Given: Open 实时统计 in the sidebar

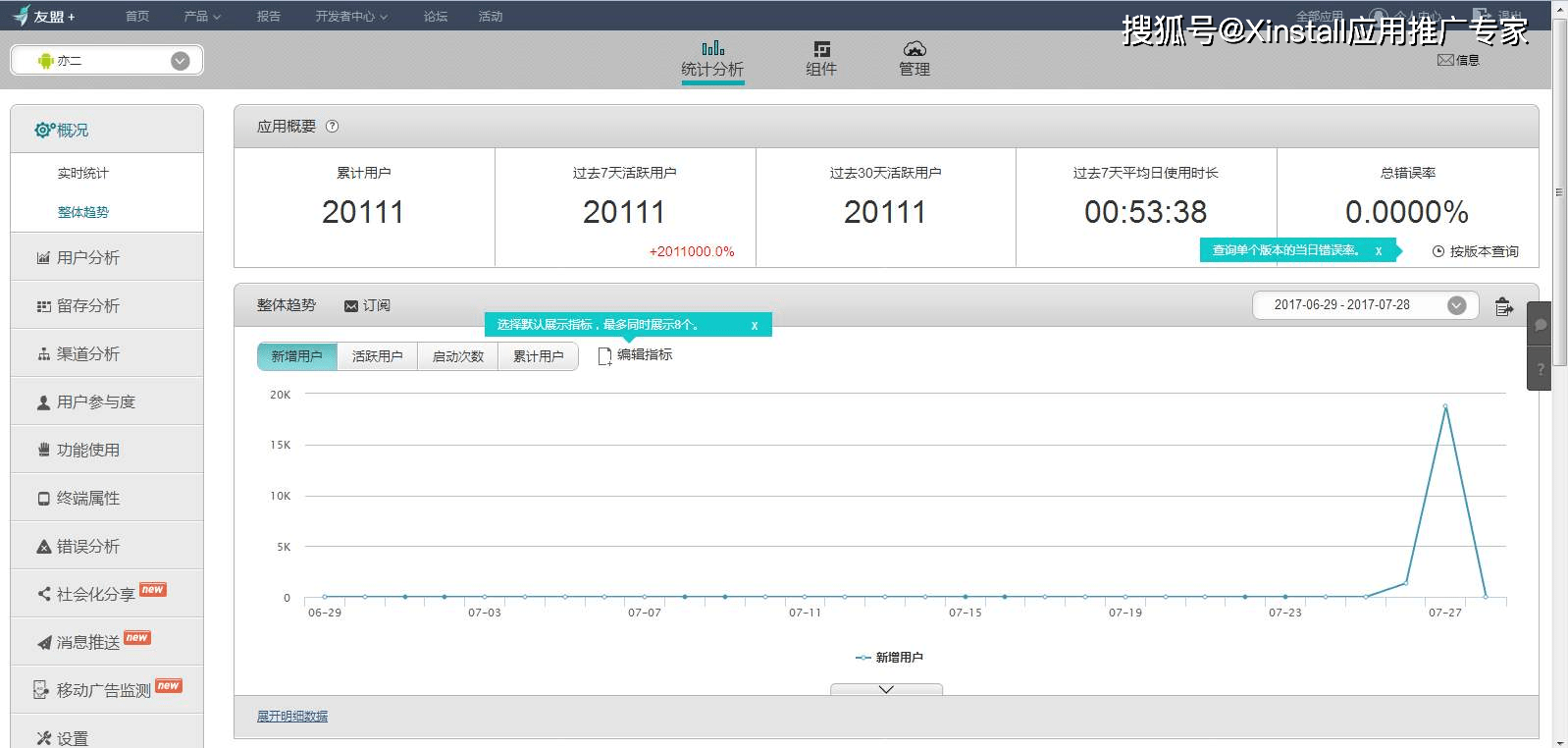Looking at the screenshot, I should click(83, 173).
